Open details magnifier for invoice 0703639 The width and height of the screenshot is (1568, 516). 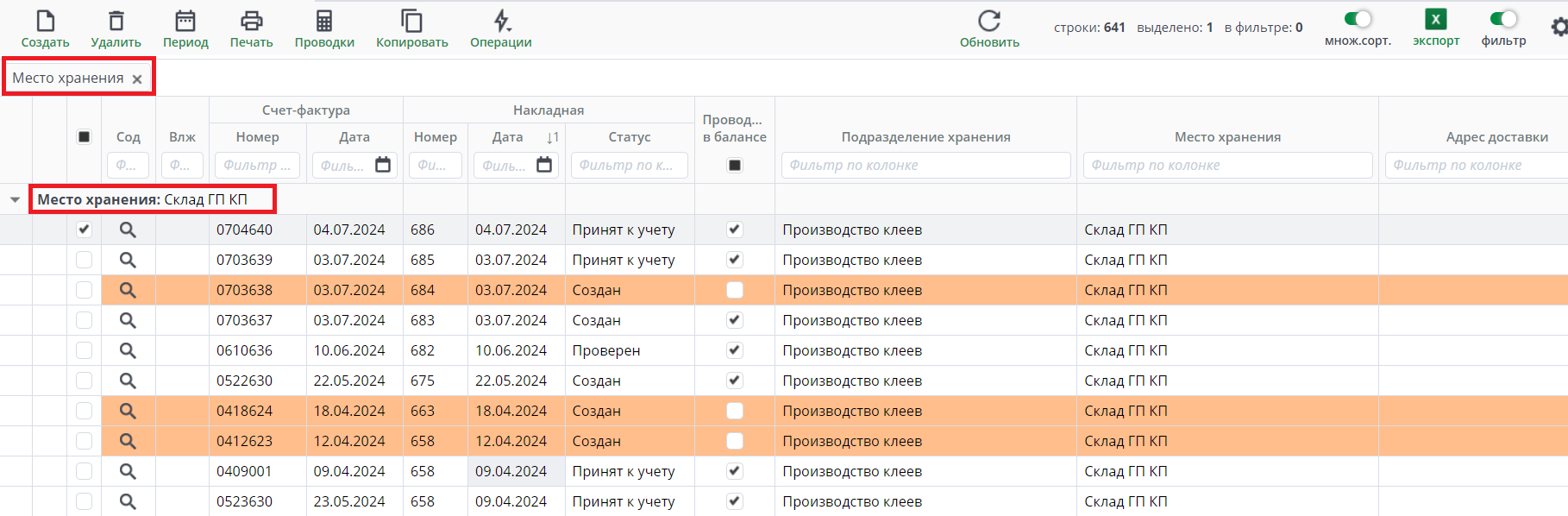click(x=128, y=260)
